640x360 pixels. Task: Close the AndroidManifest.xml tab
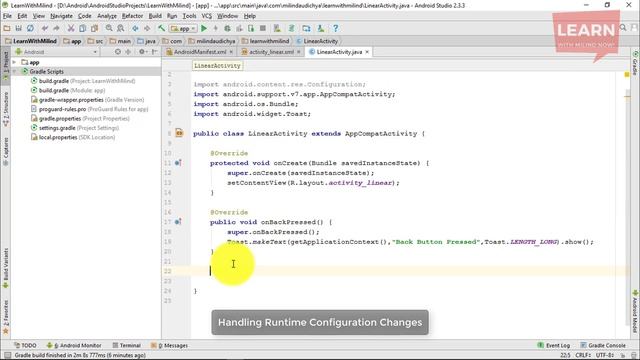click(x=231, y=52)
